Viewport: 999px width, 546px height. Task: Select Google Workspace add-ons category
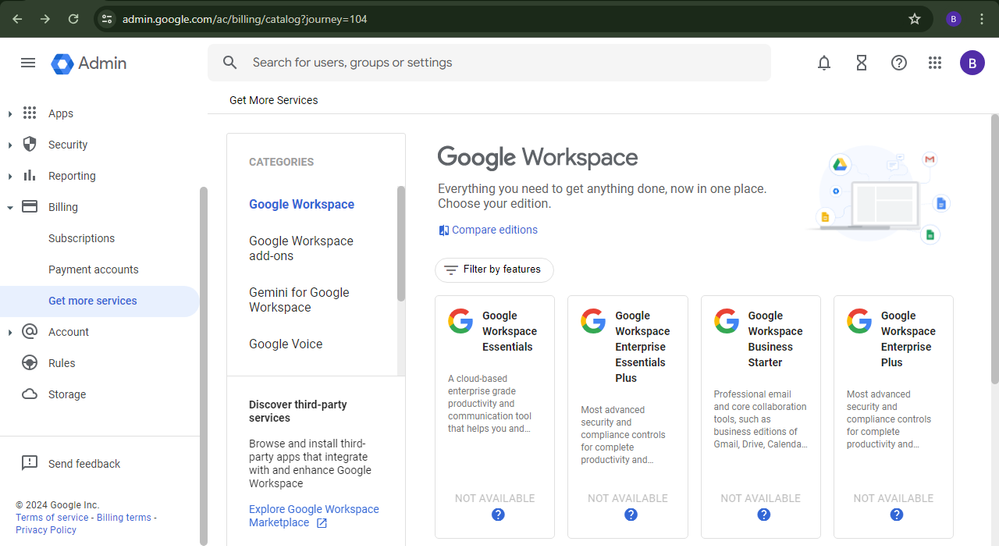coord(301,248)
